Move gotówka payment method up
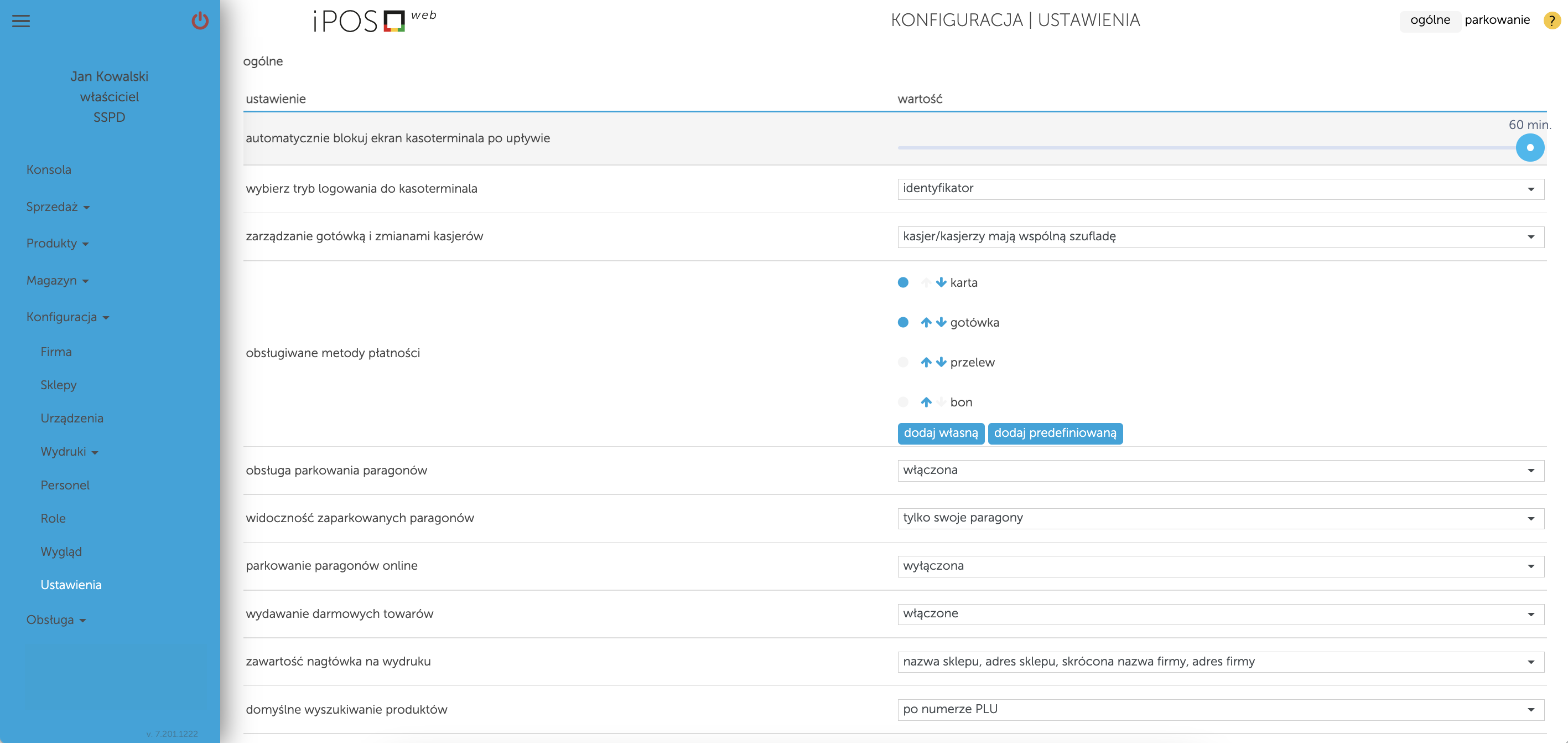The width and height of the screenshot is (1568, 743). click(926, 323)
